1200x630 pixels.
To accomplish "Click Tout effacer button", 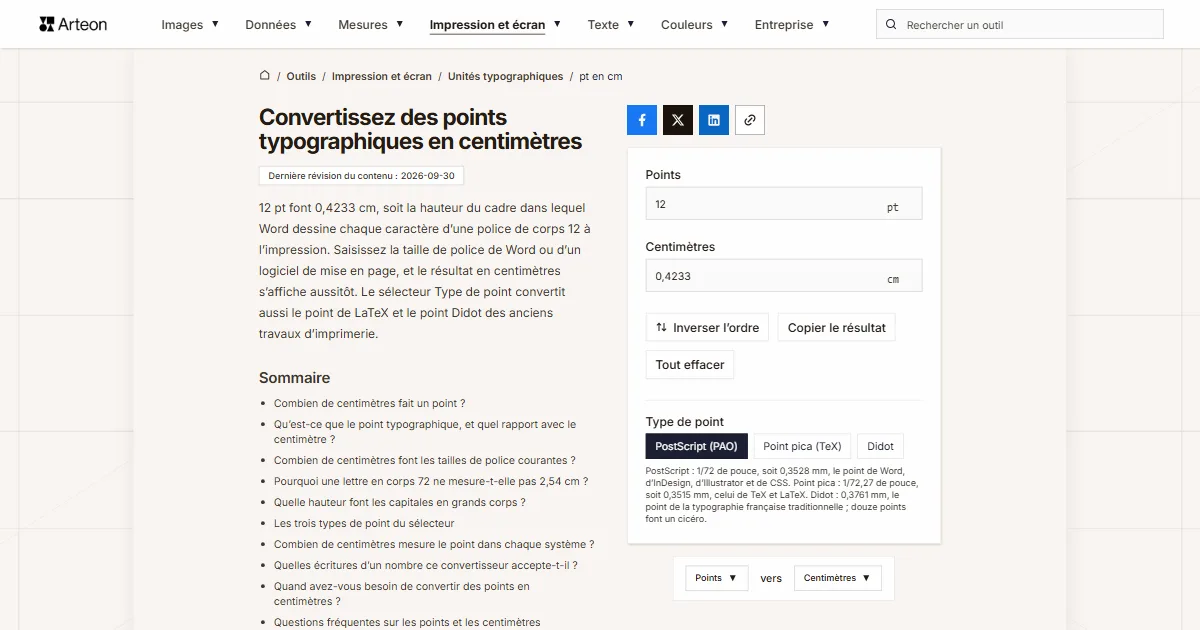I will click(x=690, y=365).
